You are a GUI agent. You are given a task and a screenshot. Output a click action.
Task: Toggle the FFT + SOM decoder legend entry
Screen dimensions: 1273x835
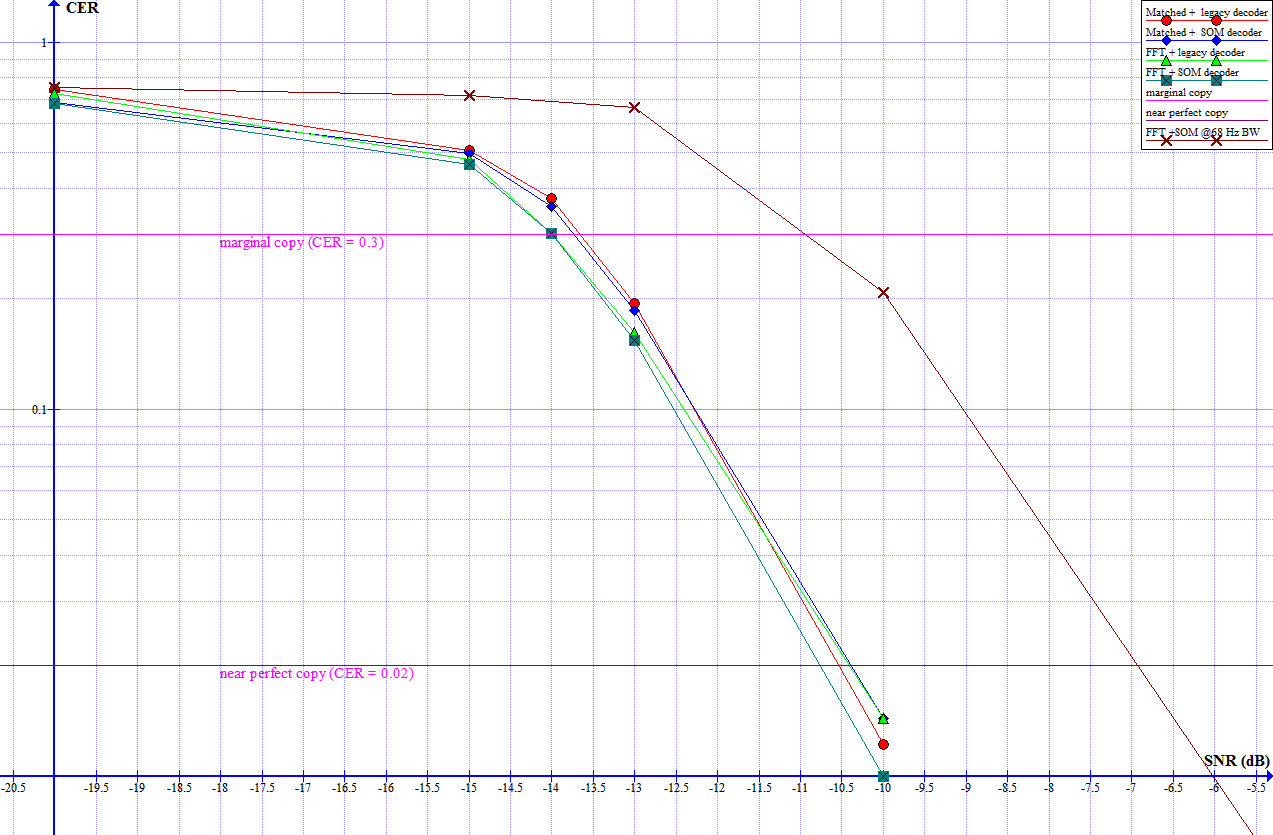coord(1190,71)
